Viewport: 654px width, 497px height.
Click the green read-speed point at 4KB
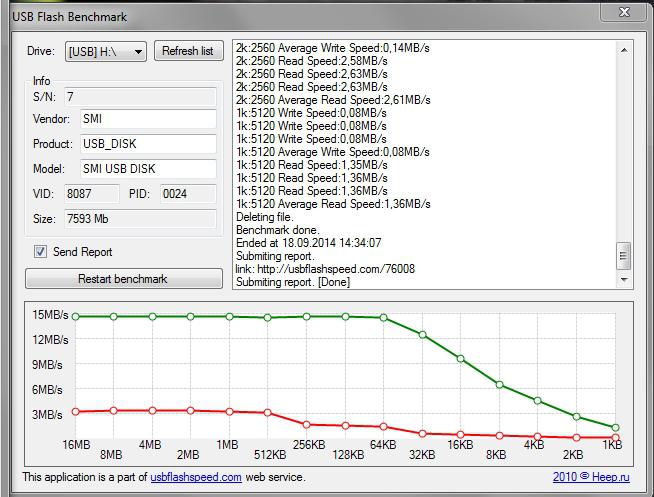point(538,401)
